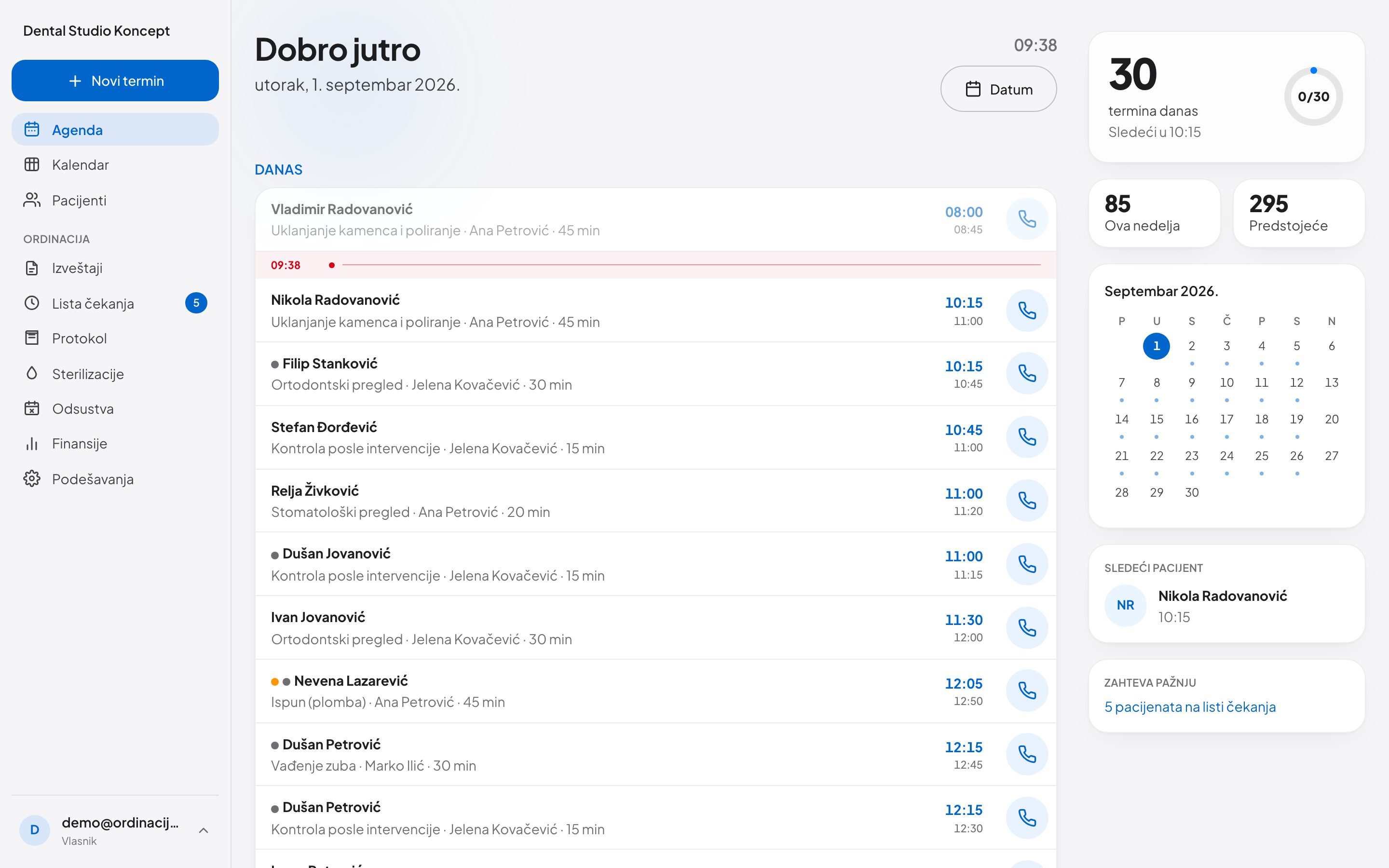Click the 30 termina danas card
This screenshot has width=1389, height=868.
tap(1226, 97)
